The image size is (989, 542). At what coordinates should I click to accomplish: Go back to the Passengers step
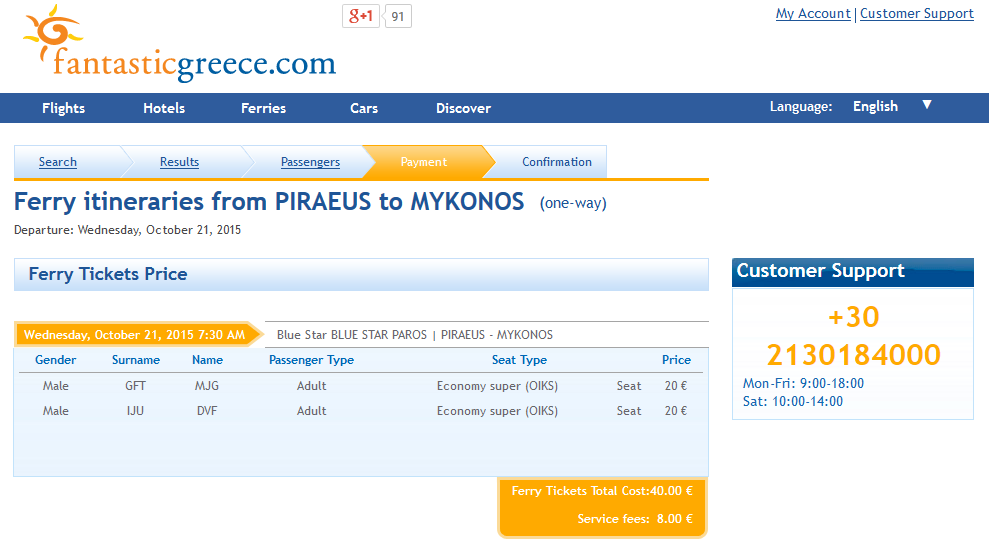(x=310, y=162)
